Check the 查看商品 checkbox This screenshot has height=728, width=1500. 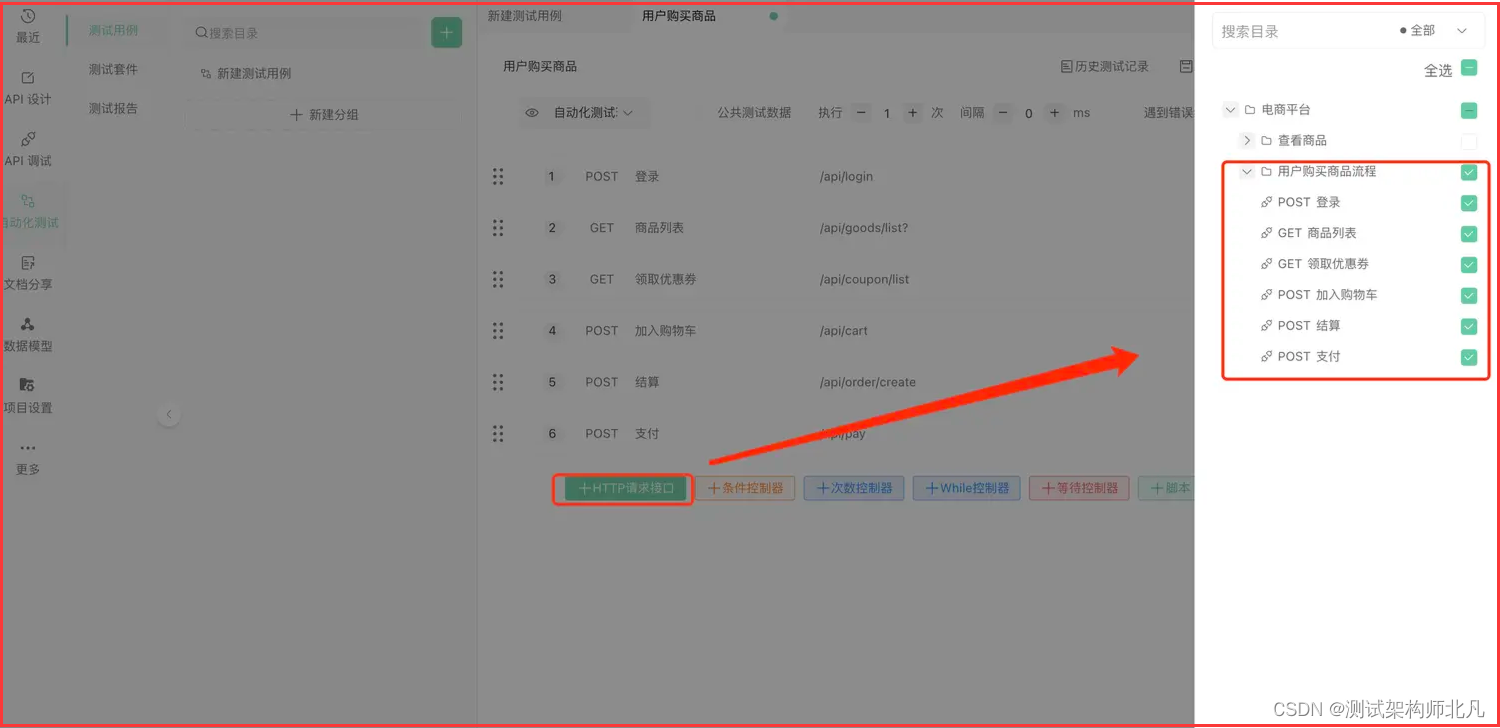pos(1469,141)
